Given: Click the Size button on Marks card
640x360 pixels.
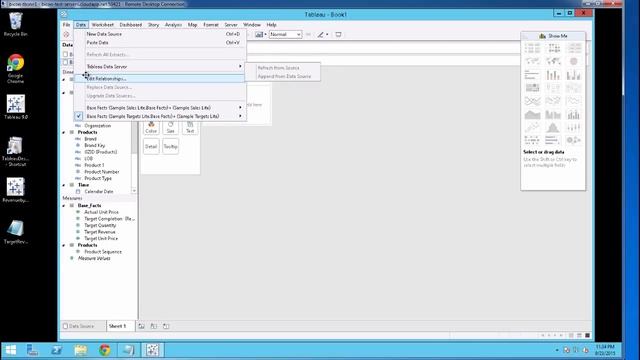Looking at the screenshot, I should click(x=171, y=127).
